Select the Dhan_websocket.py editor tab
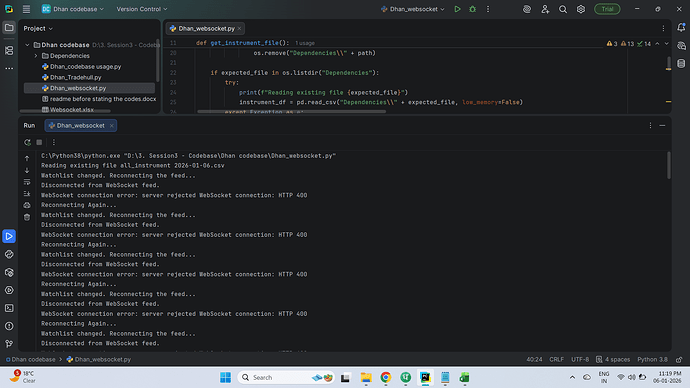This screenshot has width=690, height=388. coord(206,28)
